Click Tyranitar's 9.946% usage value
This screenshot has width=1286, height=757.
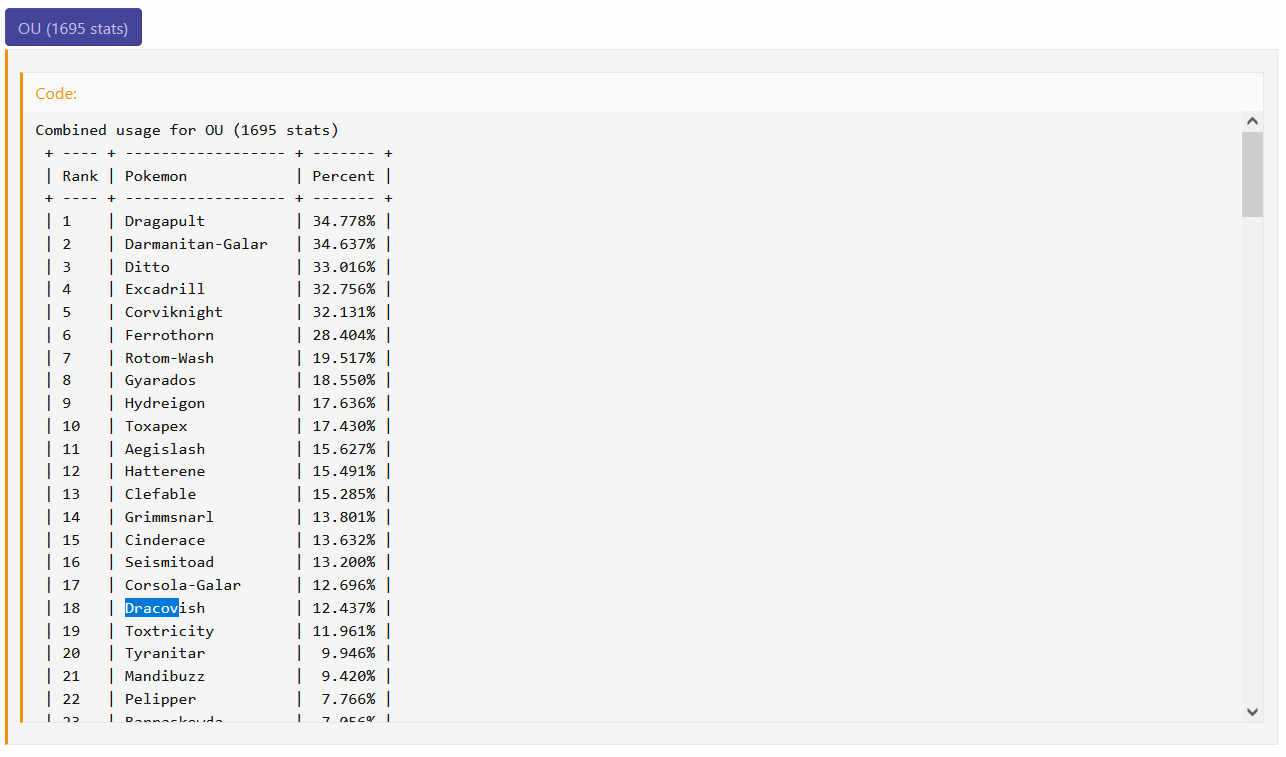tap(347, 653)
